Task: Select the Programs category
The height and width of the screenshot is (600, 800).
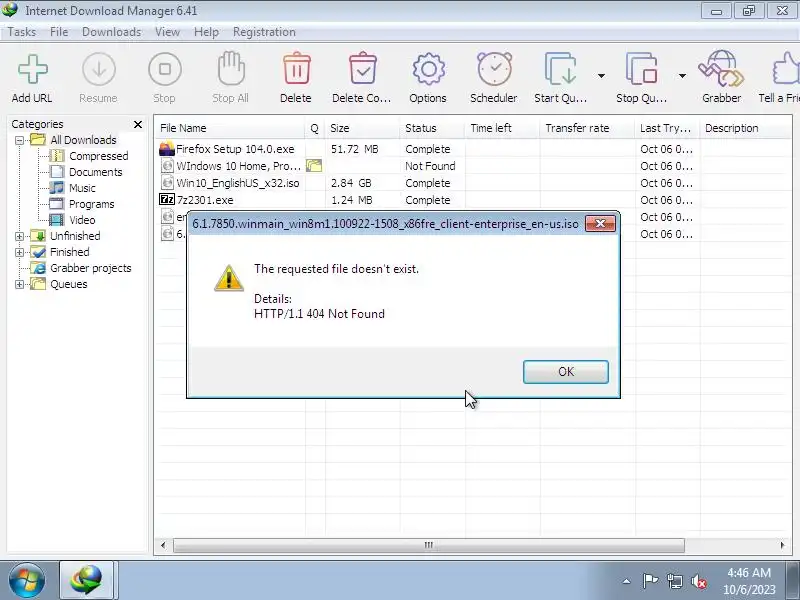Action: click(91, 204)
